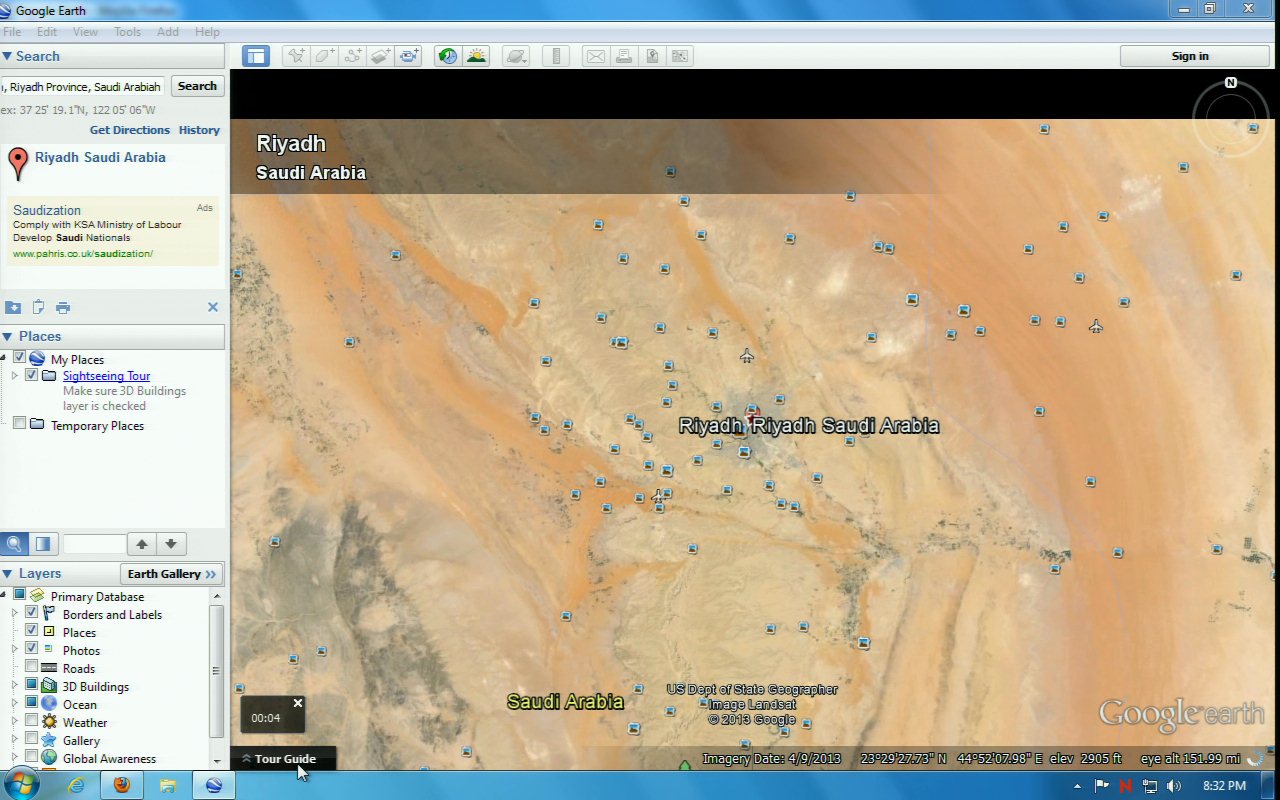This screenshot has width=1280, height=800.
Task: Collapse the Places panel header
Action: [x=8, y=336]
